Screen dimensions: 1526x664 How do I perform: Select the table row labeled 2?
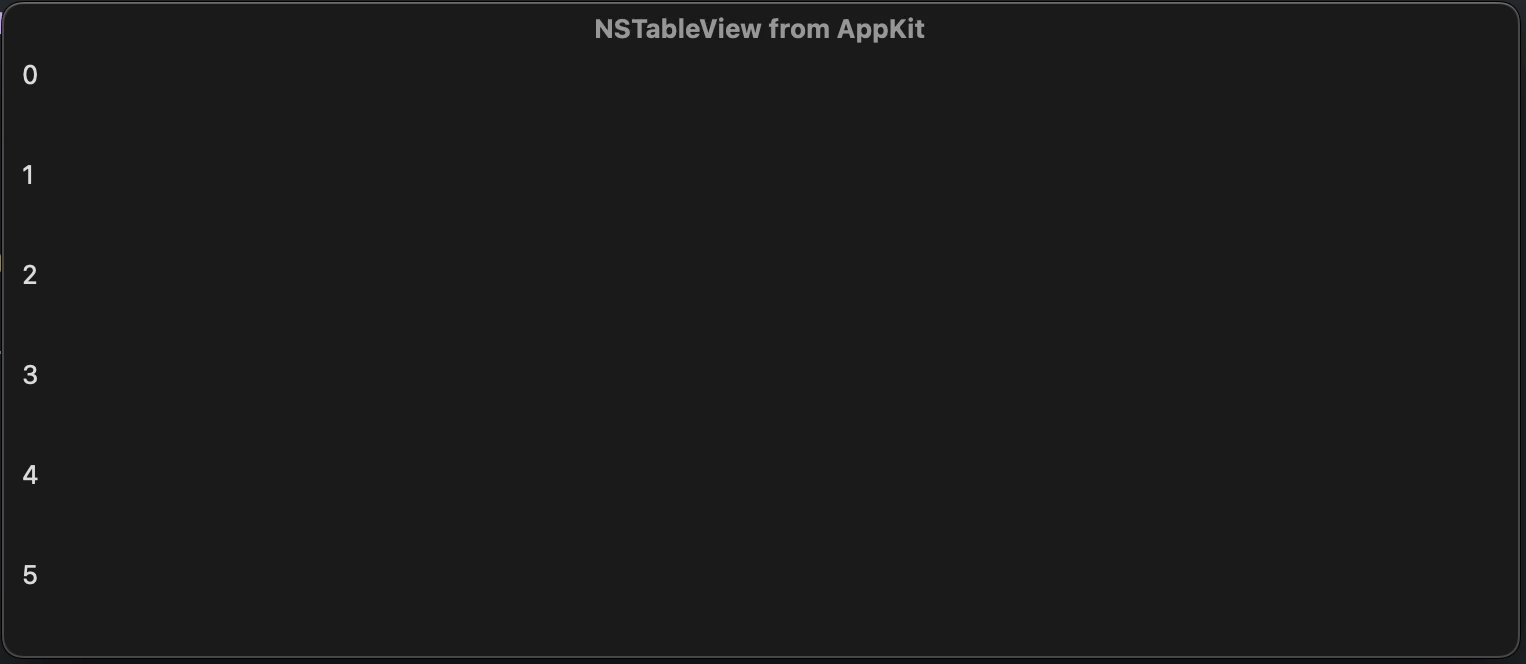[762, 275]
